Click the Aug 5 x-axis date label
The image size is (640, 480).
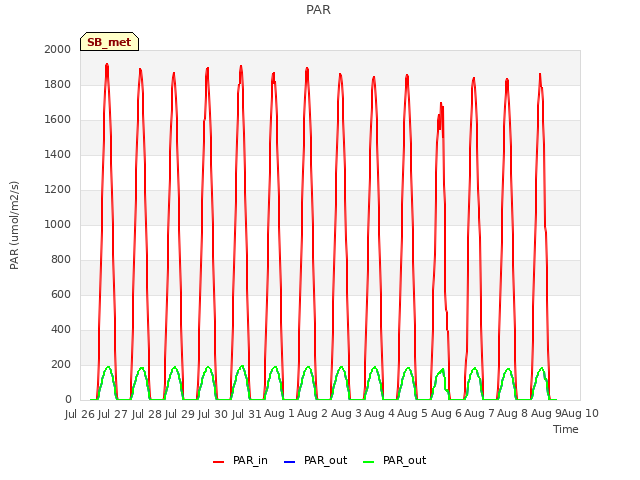412,414
